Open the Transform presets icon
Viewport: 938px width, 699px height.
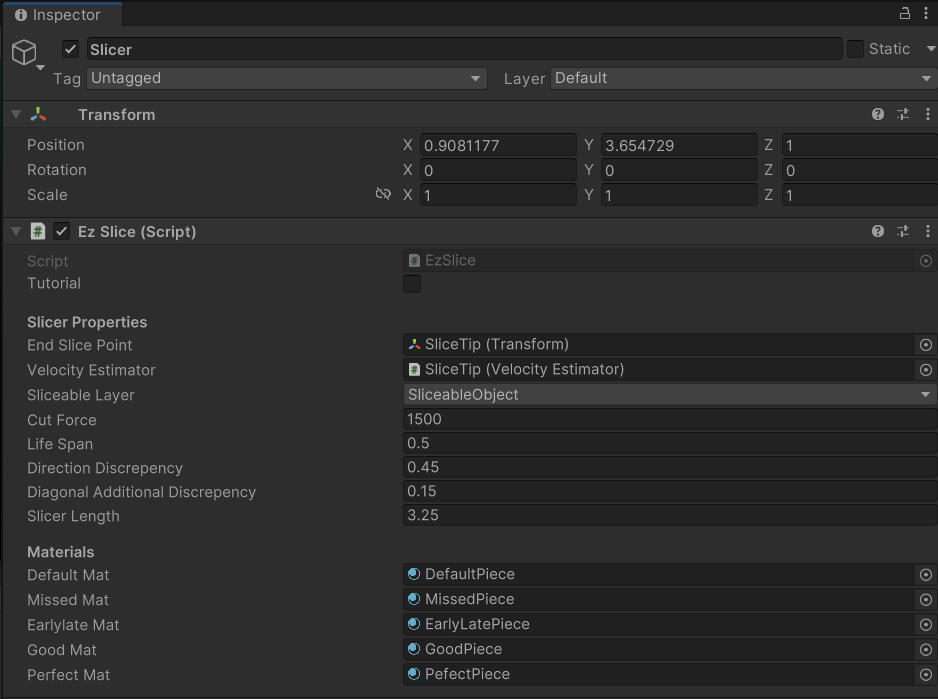point(902,114)
